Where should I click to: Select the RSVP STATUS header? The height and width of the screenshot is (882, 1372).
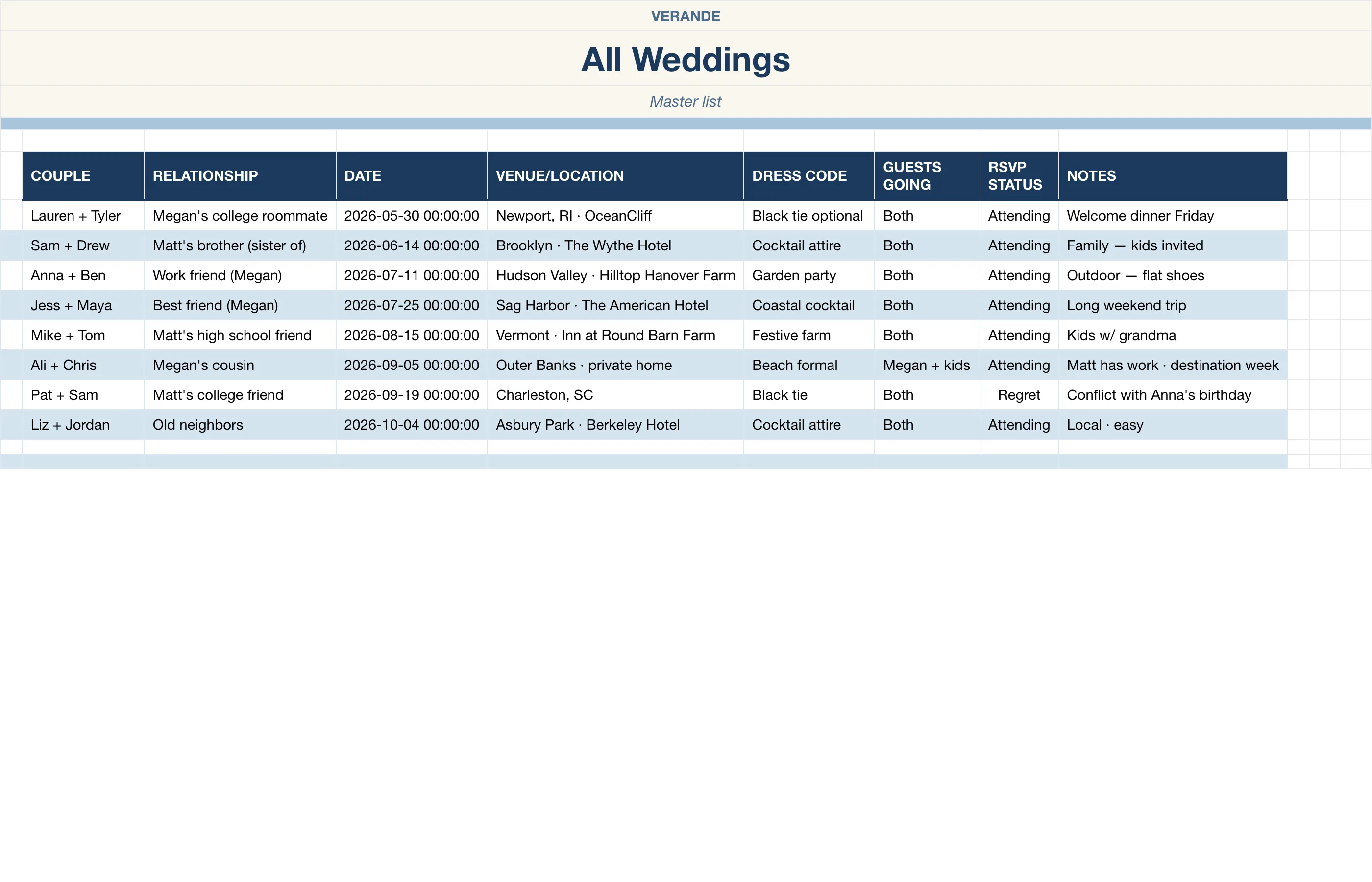[x=1019, y=176]
